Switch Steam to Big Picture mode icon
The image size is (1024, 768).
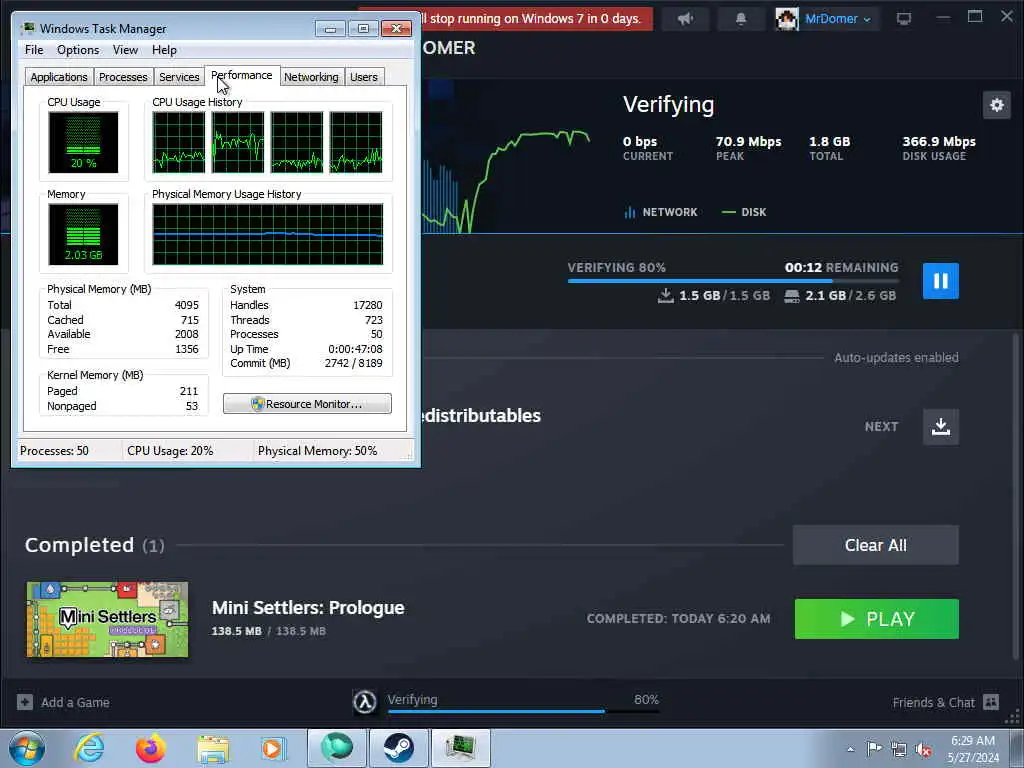904,18
